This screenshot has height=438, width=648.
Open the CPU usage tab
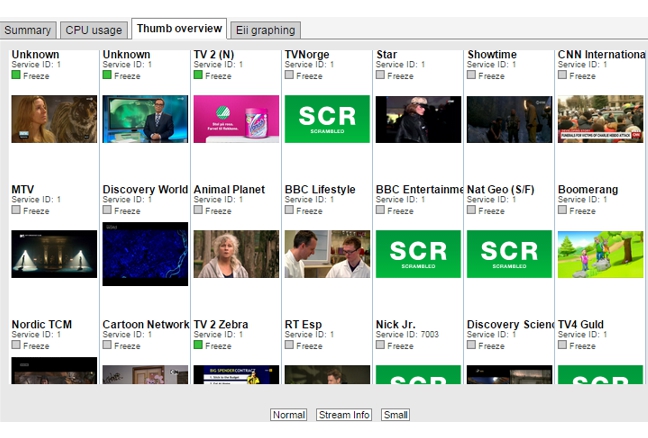[94, 30]
